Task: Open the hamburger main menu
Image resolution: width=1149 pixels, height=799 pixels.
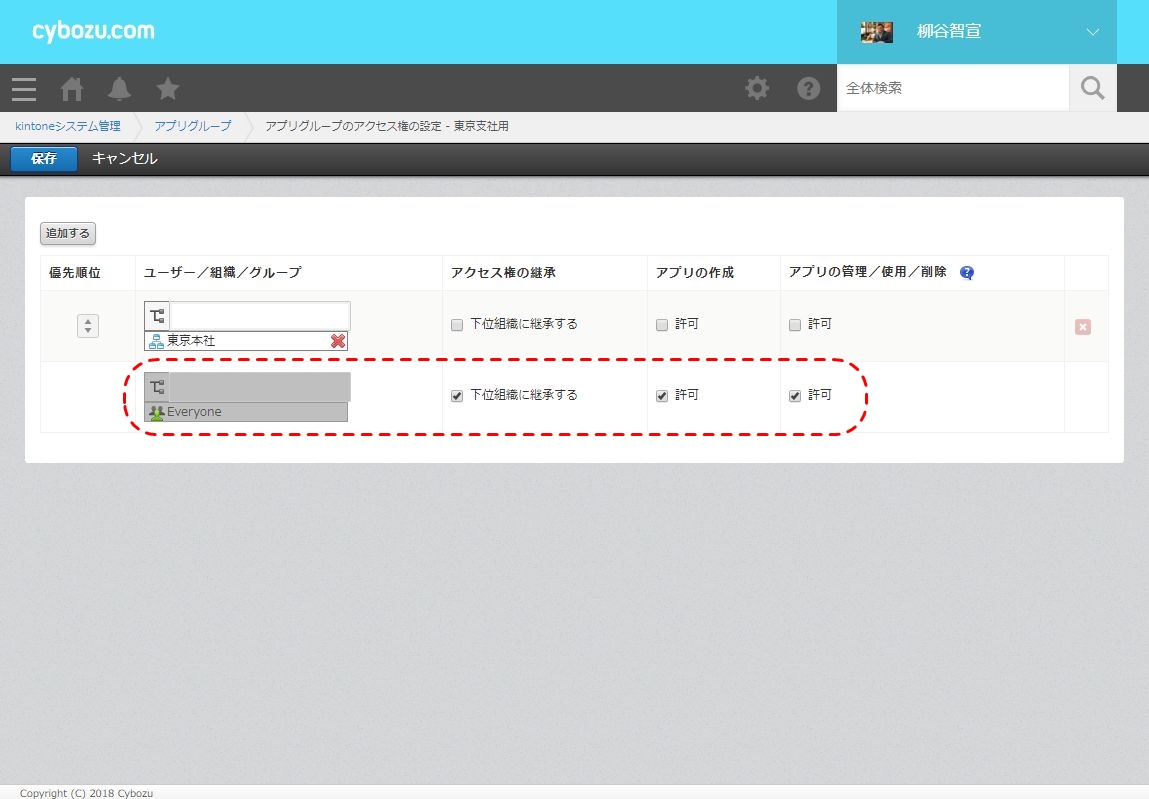Action: [x=23, y=89]
